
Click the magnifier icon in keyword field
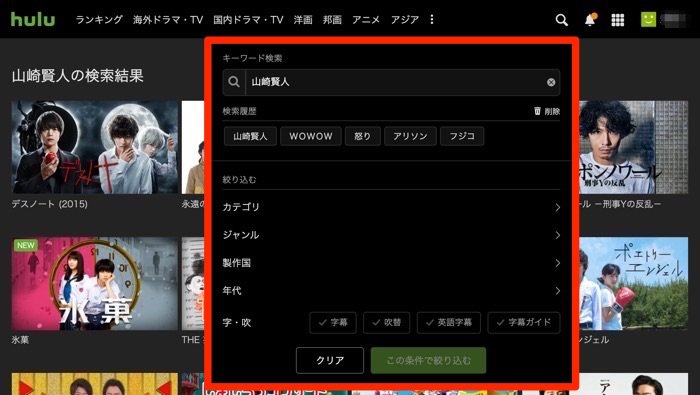click(x=234, y=82)
